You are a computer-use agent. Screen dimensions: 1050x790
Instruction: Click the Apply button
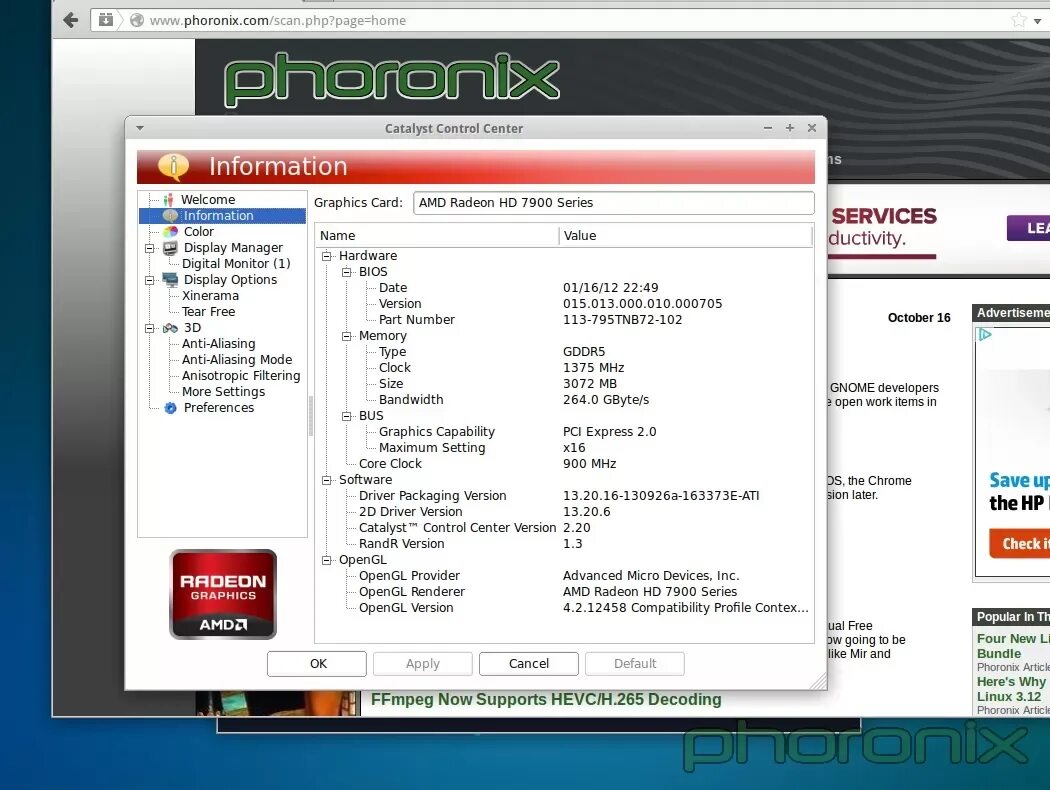(x=423, y=663)
